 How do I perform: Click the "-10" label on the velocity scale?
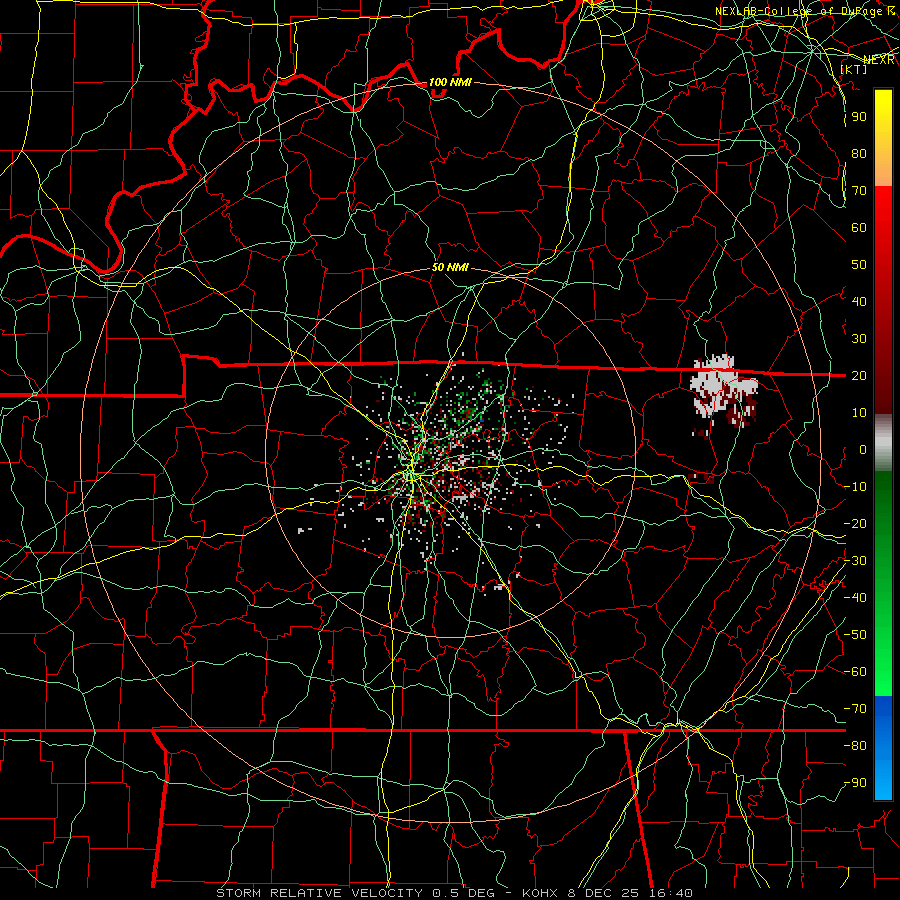856,487
